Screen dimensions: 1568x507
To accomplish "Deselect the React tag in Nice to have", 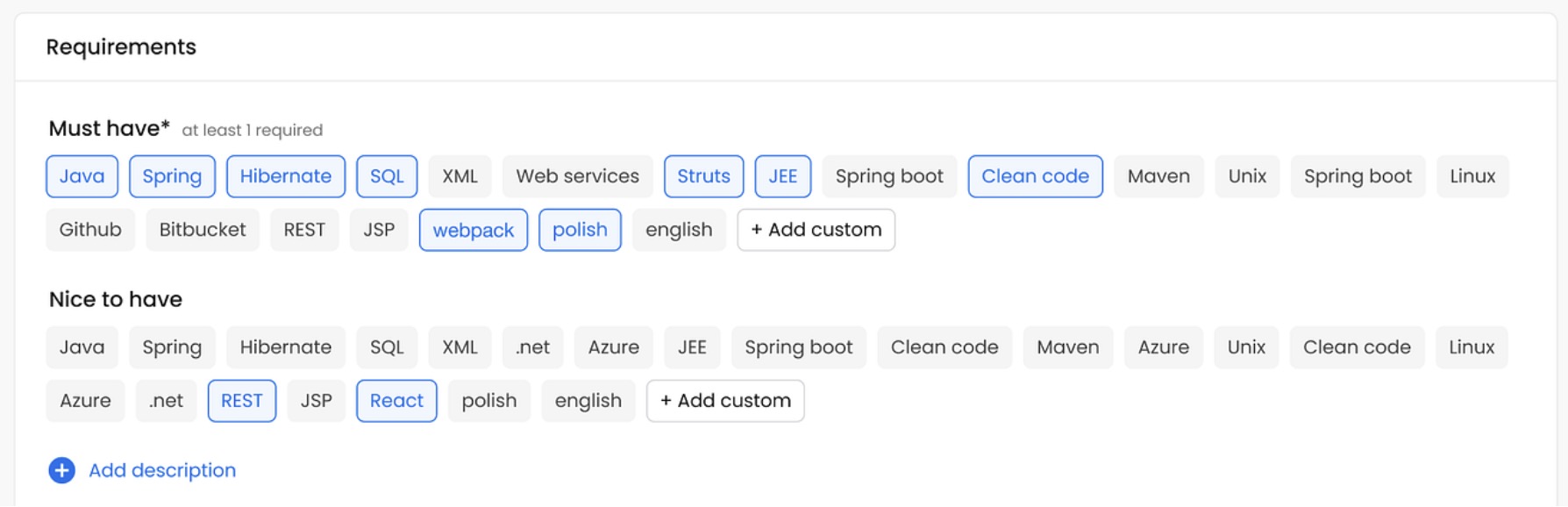I will coord(396,401).
